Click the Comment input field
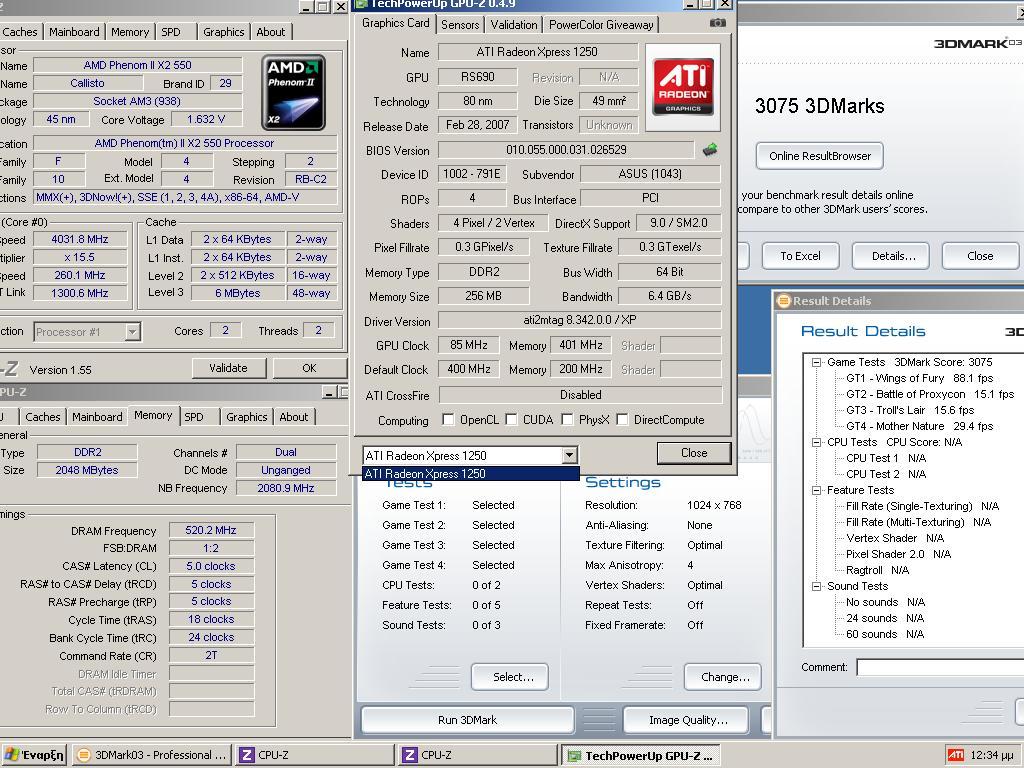The image size is (1024, 768). [940, 667]
